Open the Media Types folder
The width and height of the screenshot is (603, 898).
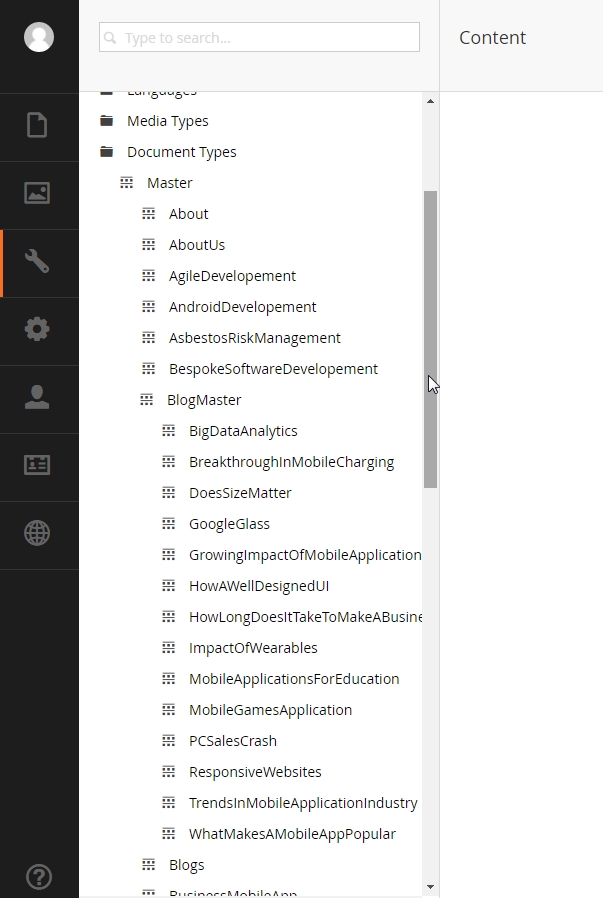(167, 121)
